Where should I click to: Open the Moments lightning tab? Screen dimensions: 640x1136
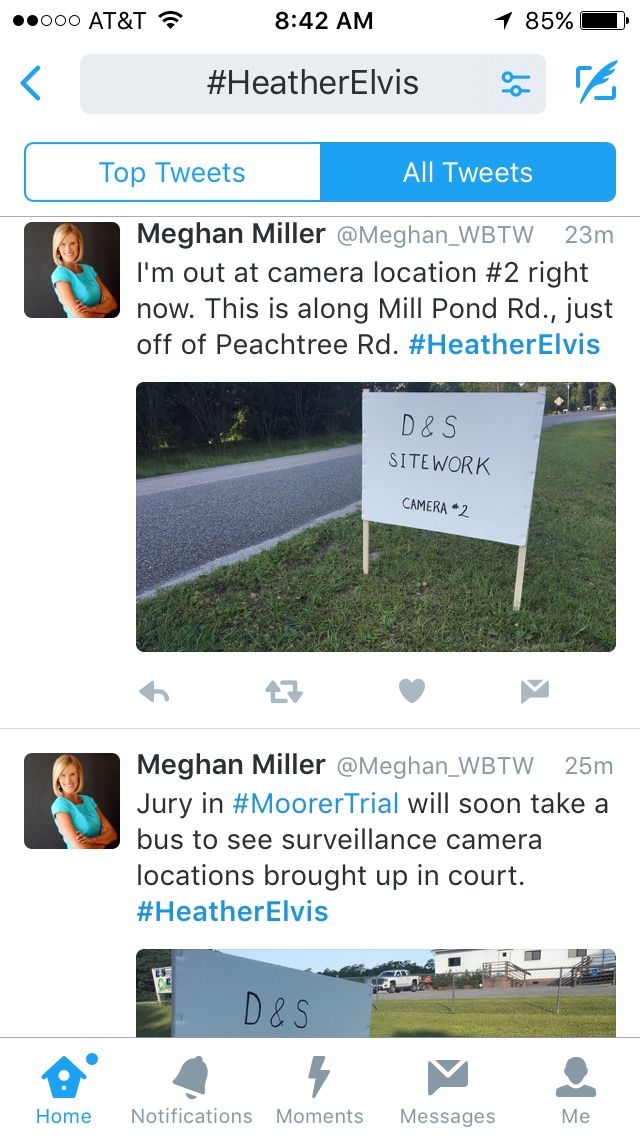[319, 1089]
